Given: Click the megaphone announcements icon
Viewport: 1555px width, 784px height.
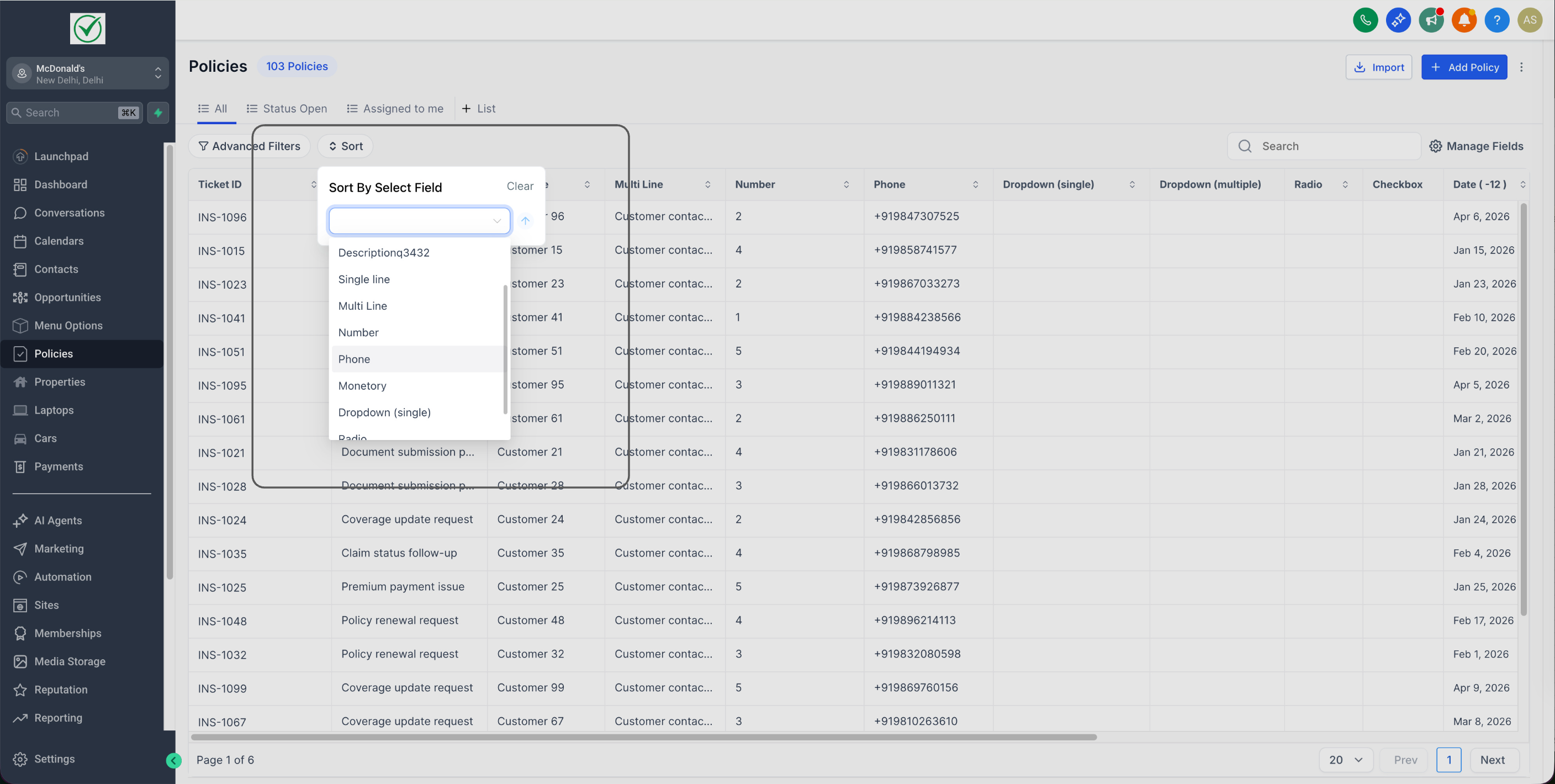Looking at the screenshot, I should (x=1431, y=20).
